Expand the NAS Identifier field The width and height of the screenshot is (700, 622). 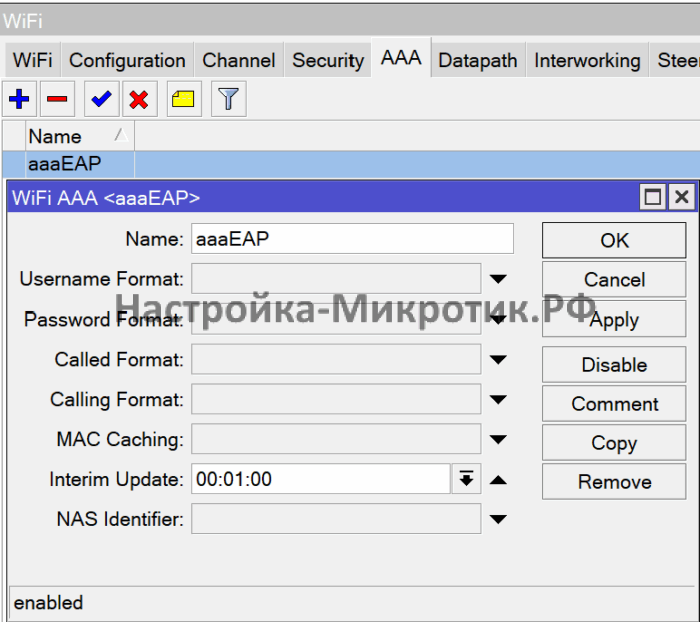click(498, 519)
